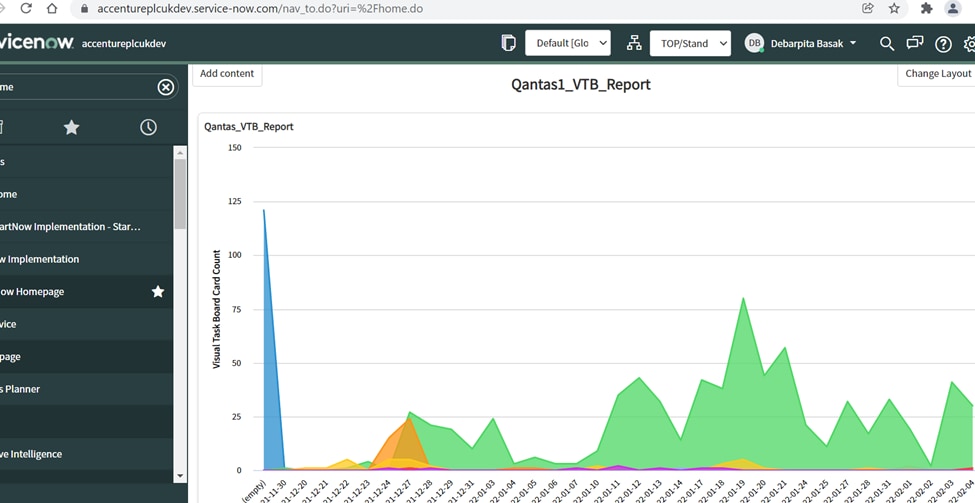This screenshot has width=975, height=503.
Task: Open the Debarpita Basak user menu
Action: [x=813, y=44]
